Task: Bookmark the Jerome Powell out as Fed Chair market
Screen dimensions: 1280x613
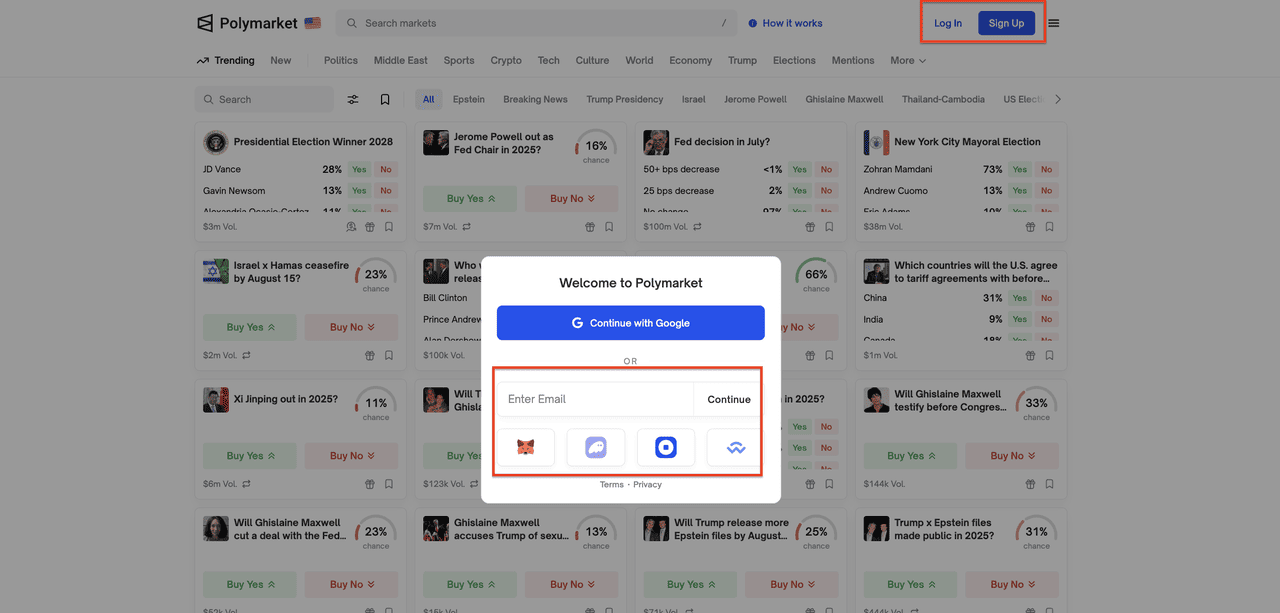Action: (x=609, y=227)
